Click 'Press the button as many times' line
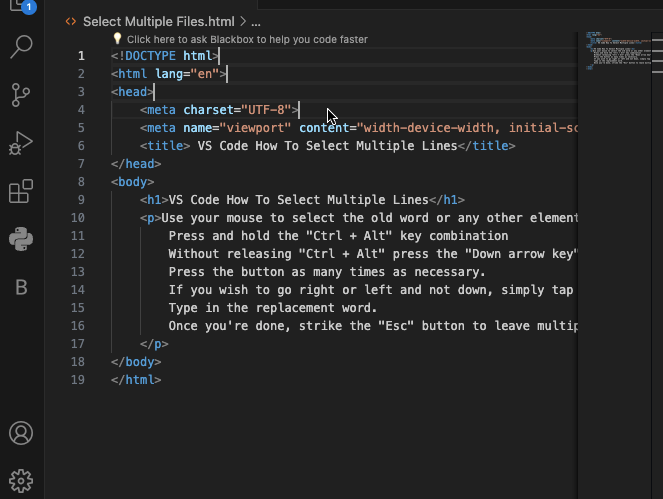 click(327, 271)
